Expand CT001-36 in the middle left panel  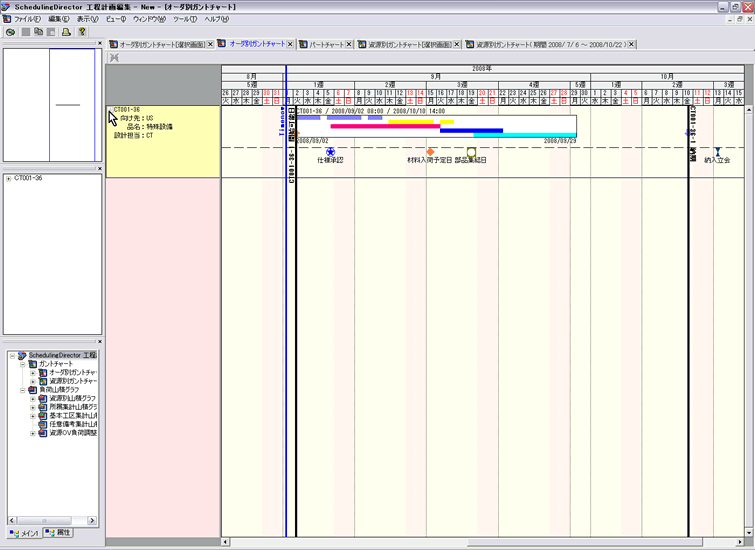pos(9,179)
